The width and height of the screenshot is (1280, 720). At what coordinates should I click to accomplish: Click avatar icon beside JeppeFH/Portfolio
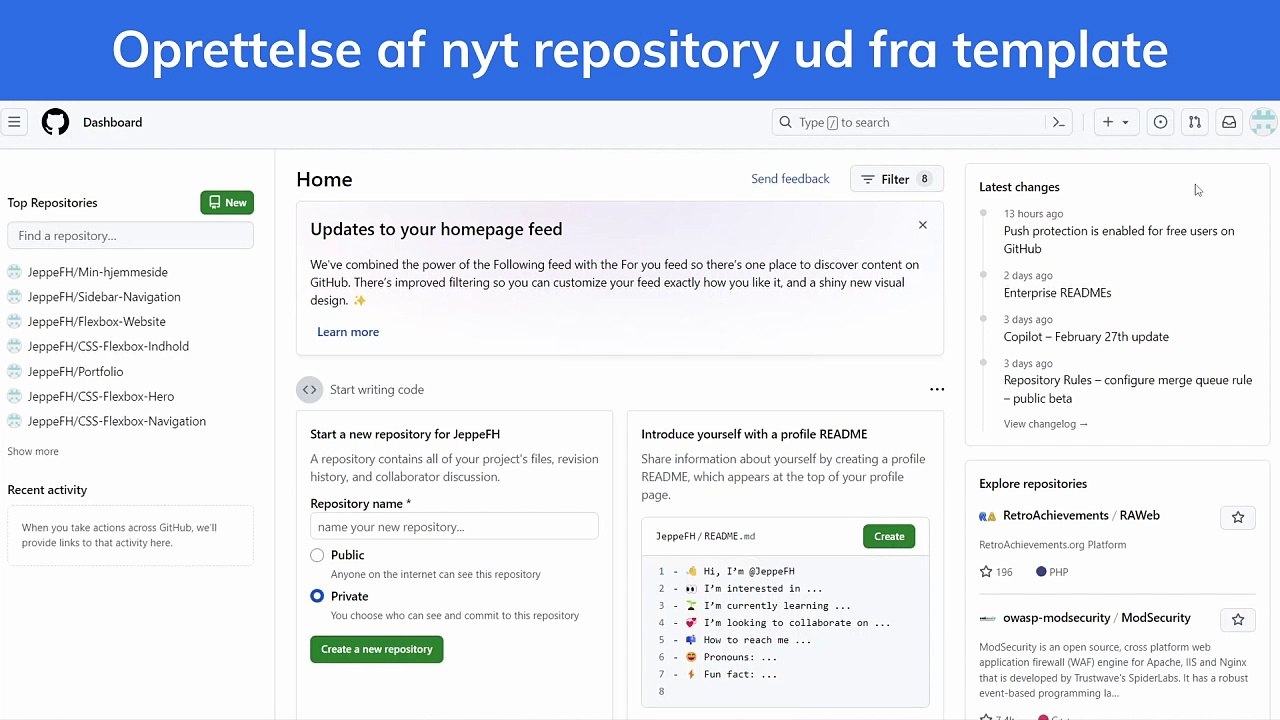point(14,371)
